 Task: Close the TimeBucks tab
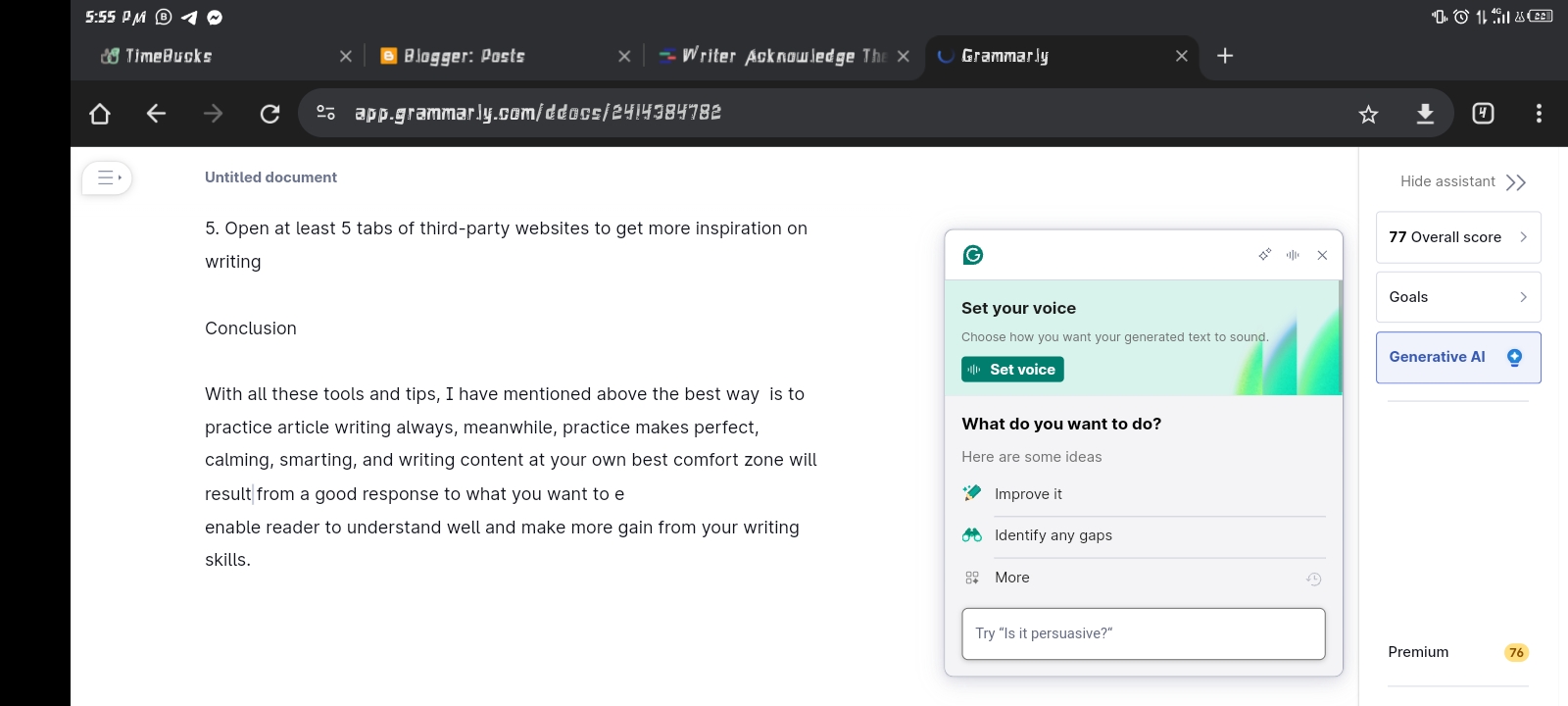[345, 56]
